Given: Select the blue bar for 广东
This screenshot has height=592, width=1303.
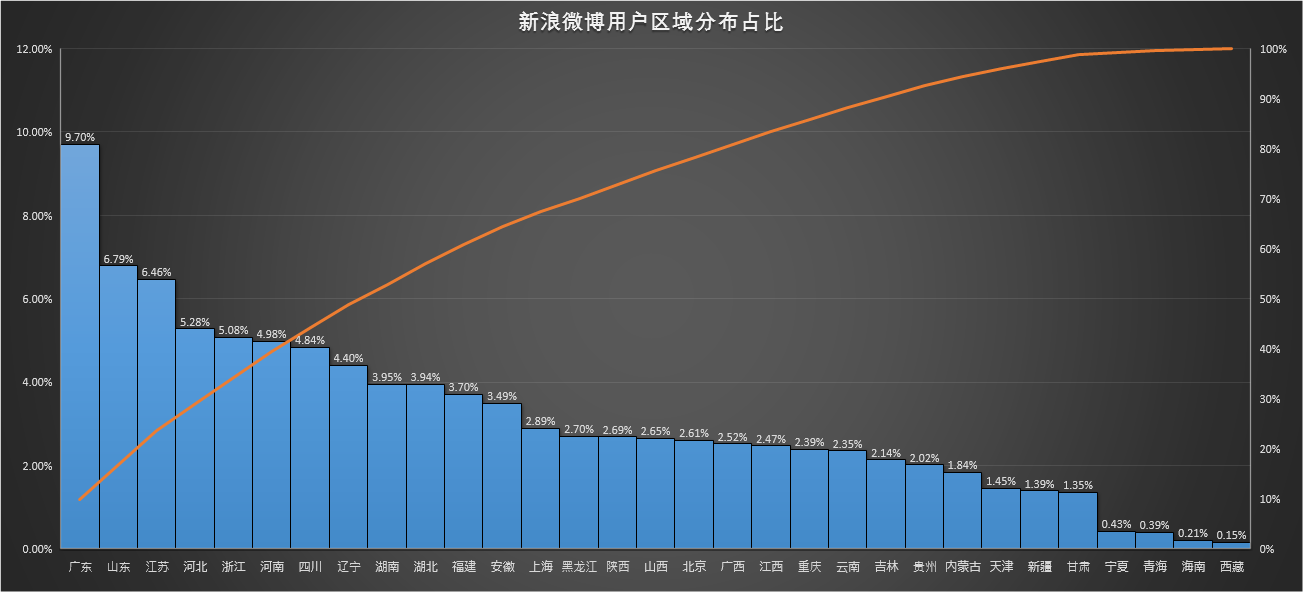Looking at the screenshot, I should pyautogui.click(x=80, y=347).
